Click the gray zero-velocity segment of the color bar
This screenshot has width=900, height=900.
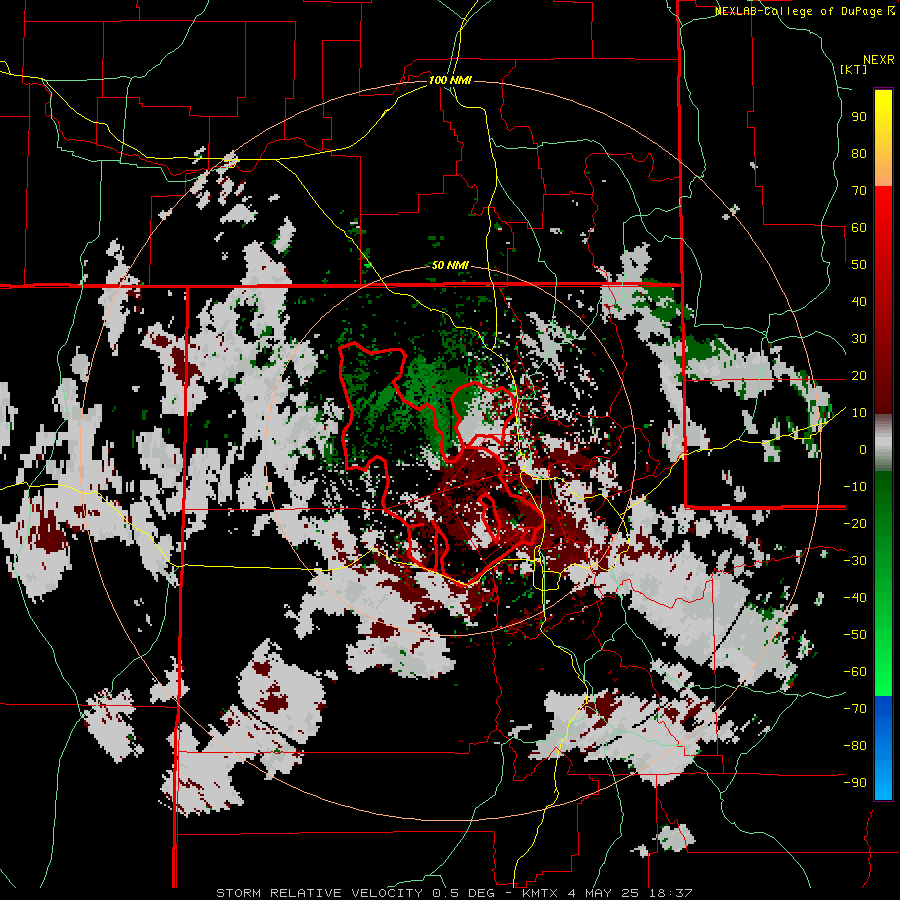[883, 443]
